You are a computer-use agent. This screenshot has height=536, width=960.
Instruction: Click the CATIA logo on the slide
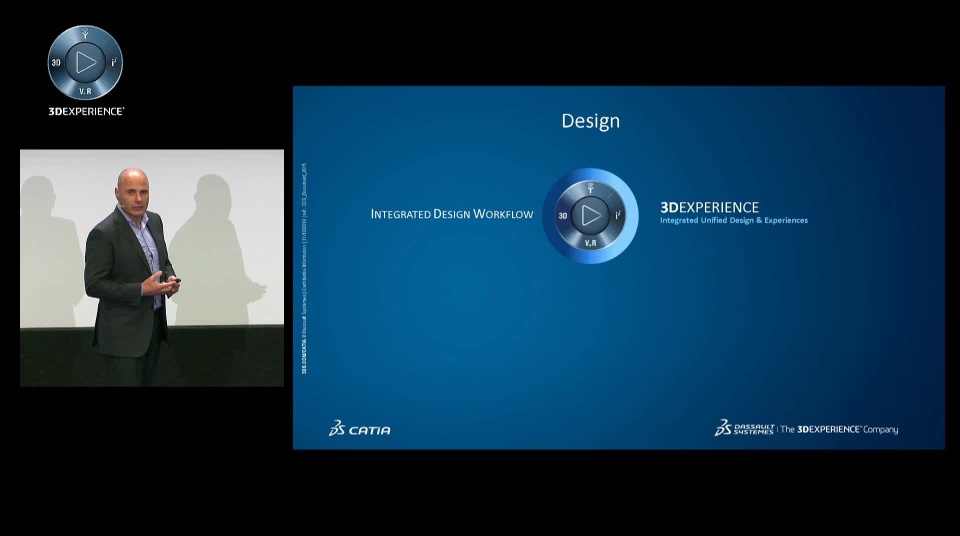click(x=359, y=429)
